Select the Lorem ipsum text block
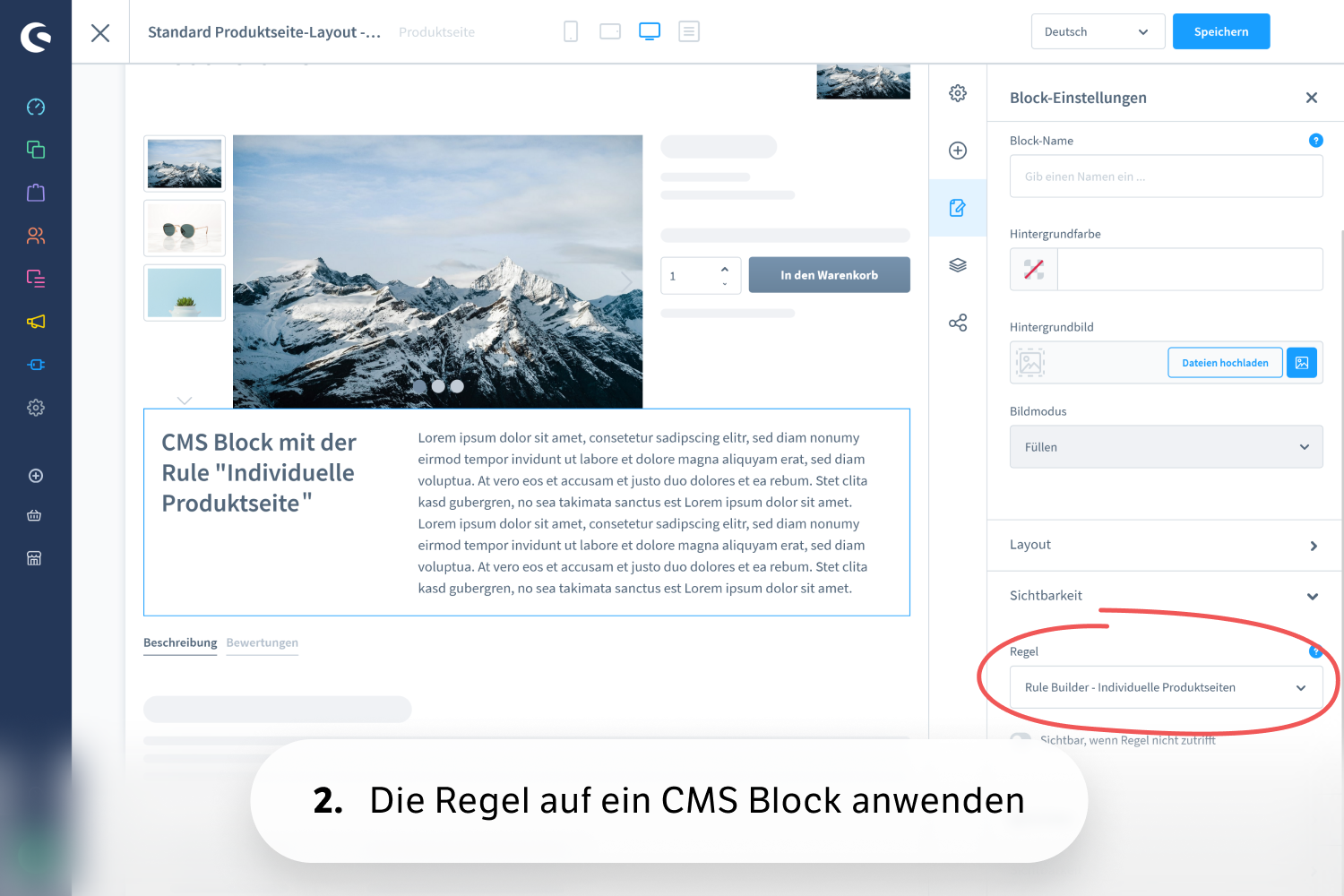1344x896 pixels. (642, 513)
